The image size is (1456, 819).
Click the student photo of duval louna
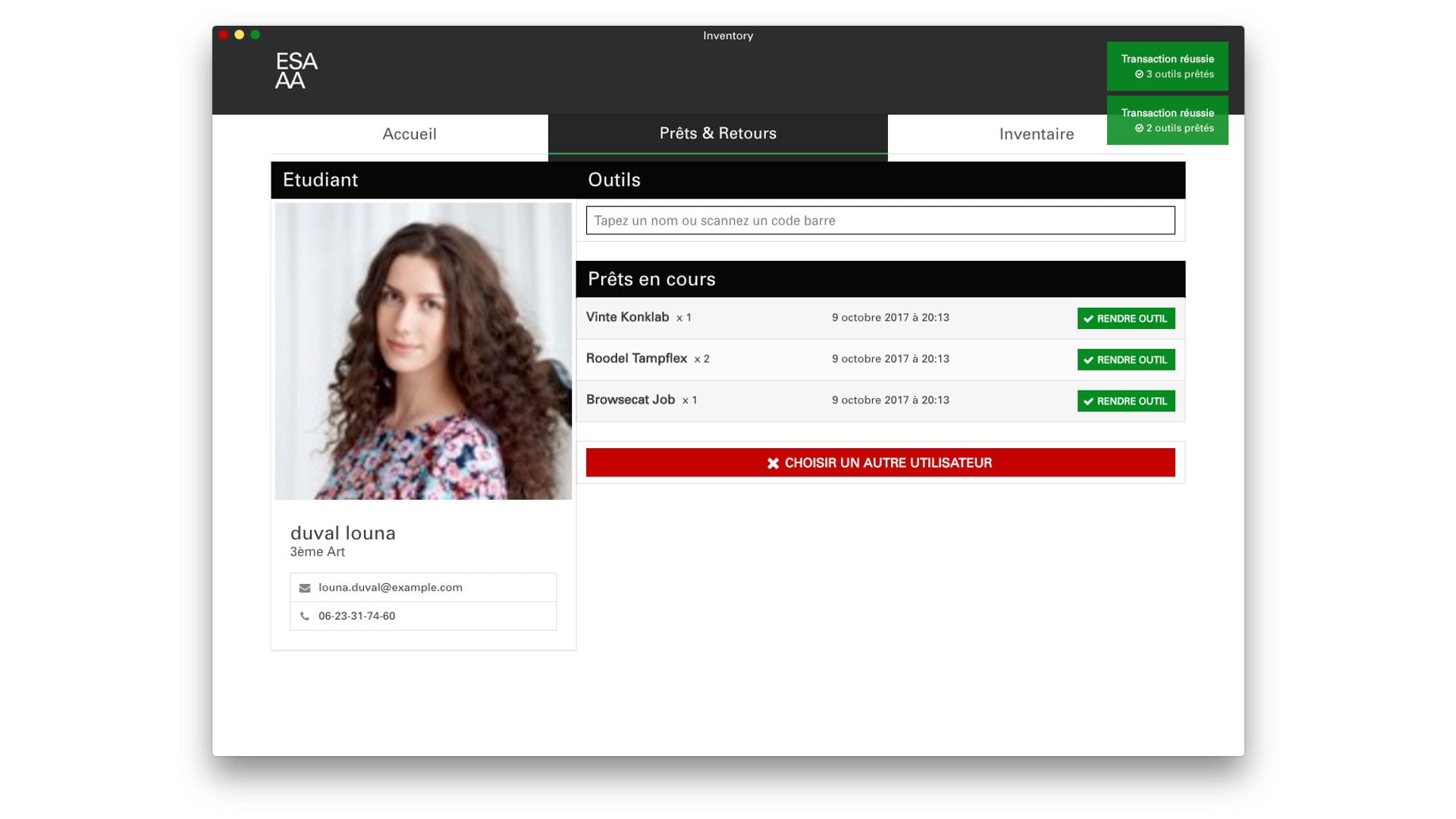pos(423,351)
